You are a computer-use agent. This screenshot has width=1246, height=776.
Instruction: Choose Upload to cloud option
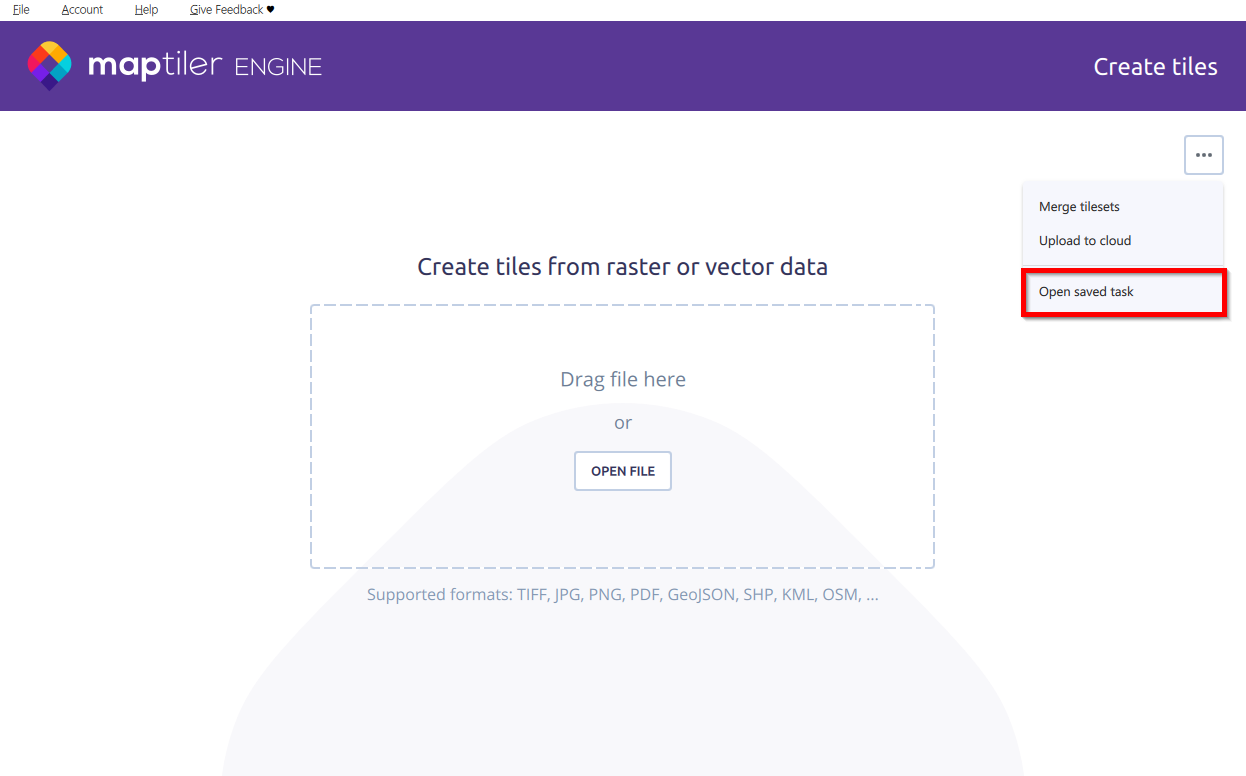pos(1085,241)
